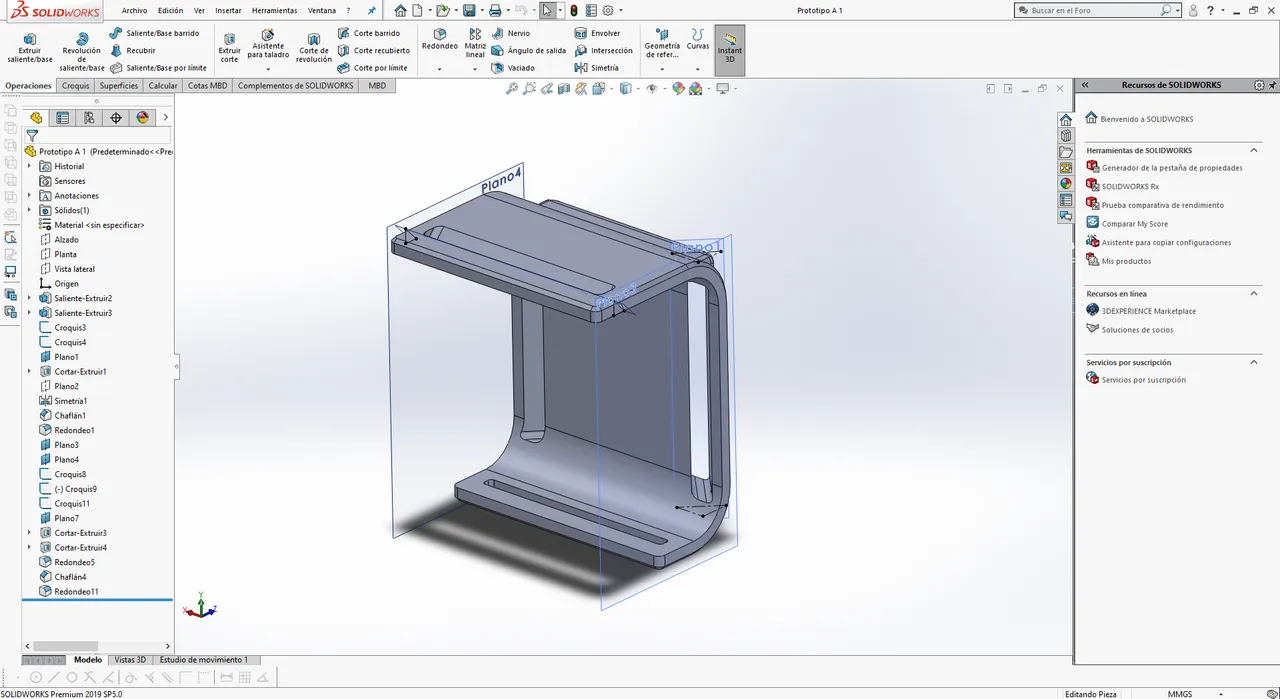This screenshot has width=1280, height=699.
Task: Collapse Herramientas de SOLIDWORKS section
Action: click(x=1254, y=150)
